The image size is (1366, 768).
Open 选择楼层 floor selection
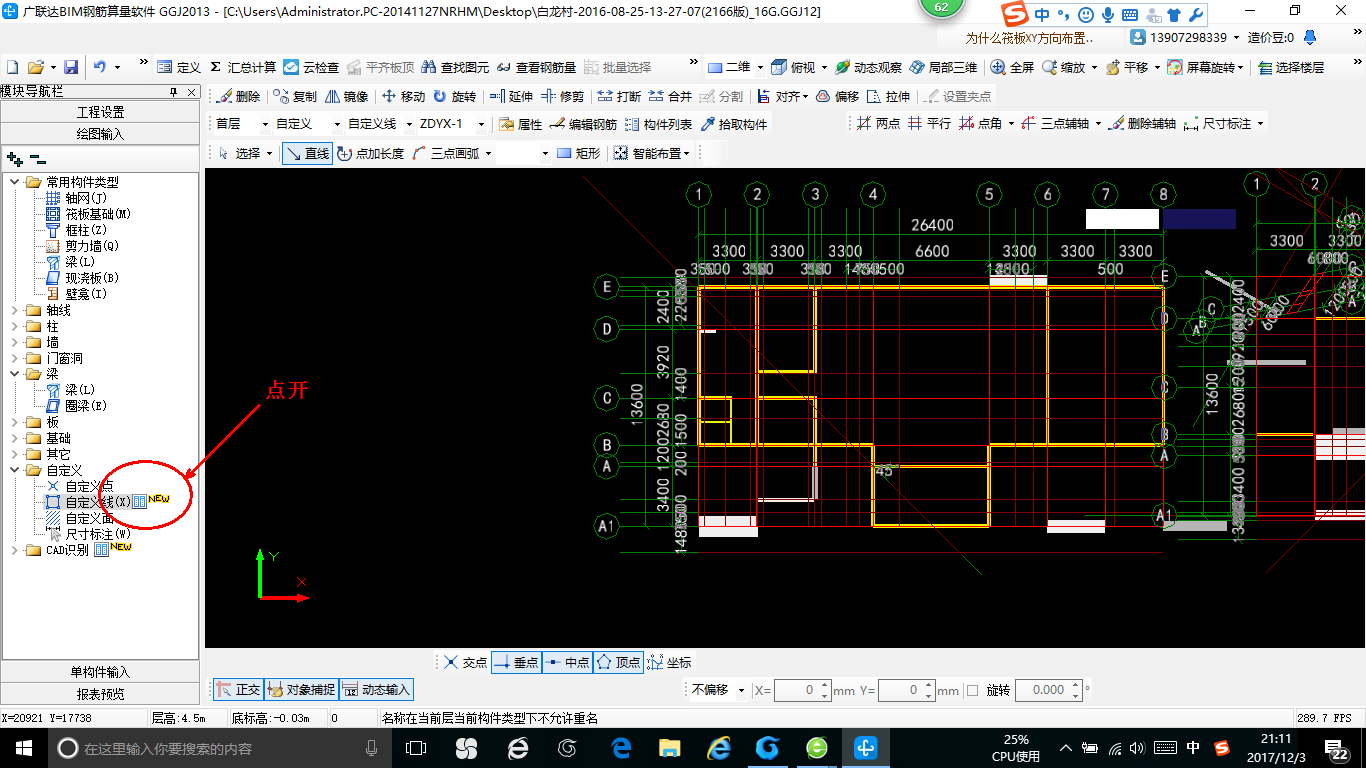coord(1291,67)
